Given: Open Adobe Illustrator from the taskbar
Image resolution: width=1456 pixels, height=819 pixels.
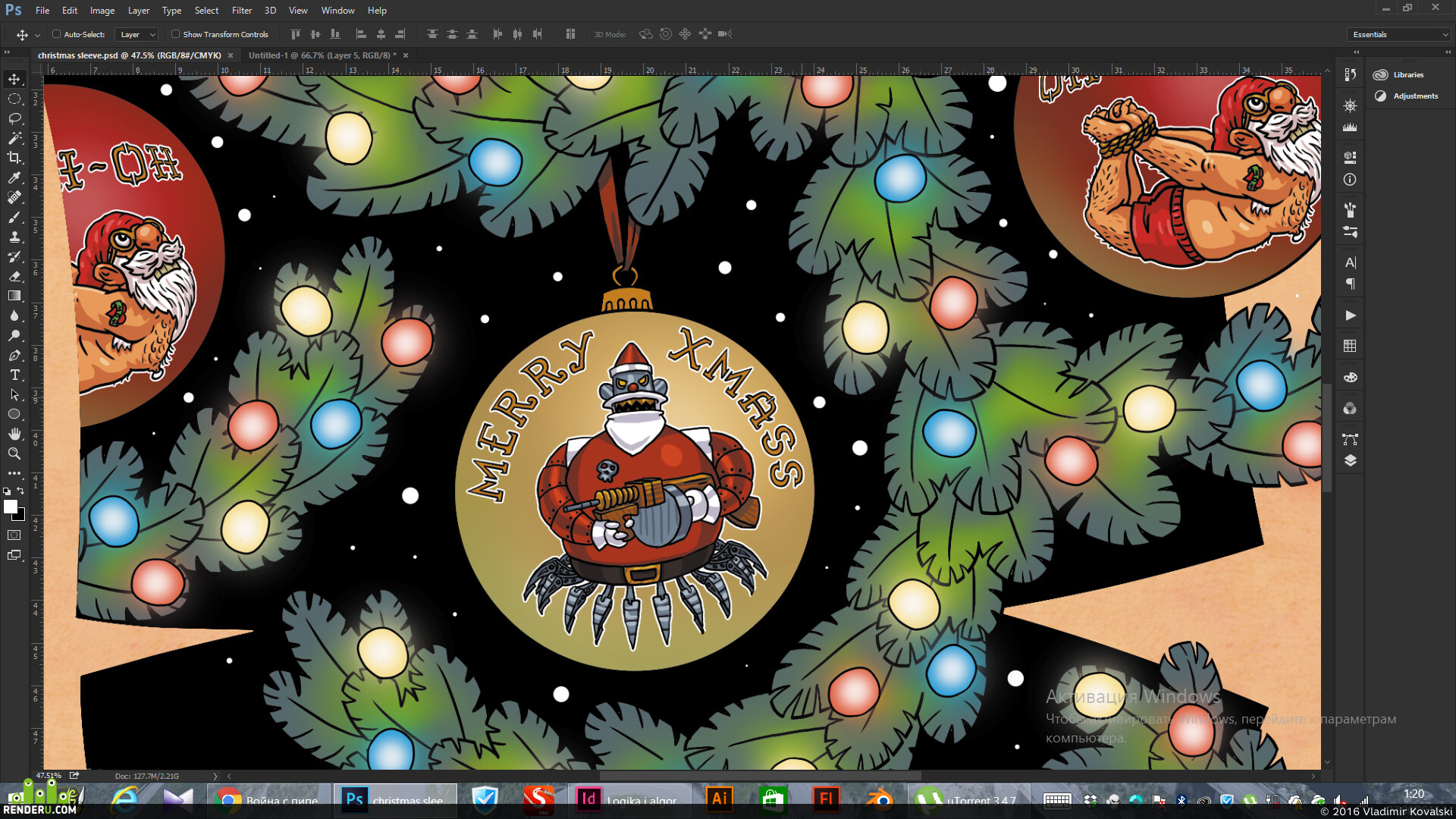Looking at the screenshot, I should (x=719, y=799).
